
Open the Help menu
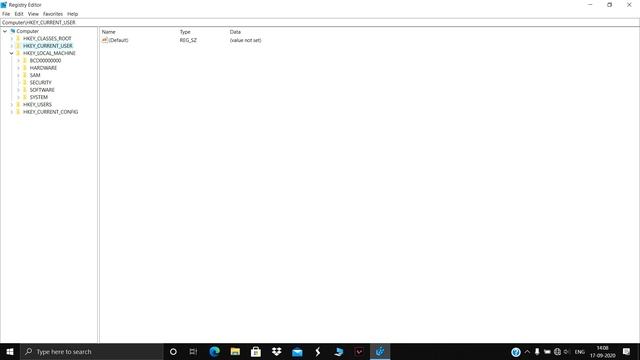[x=72, y=14]
